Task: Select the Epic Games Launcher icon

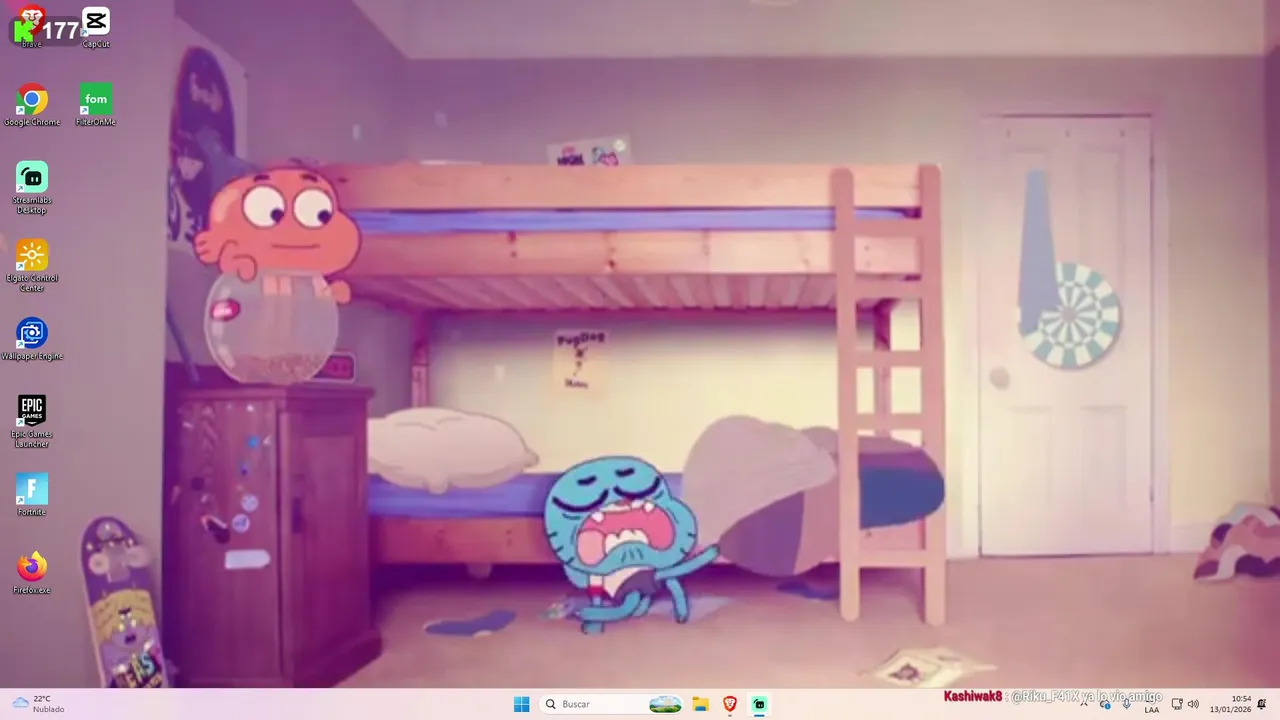Action: 32,421
